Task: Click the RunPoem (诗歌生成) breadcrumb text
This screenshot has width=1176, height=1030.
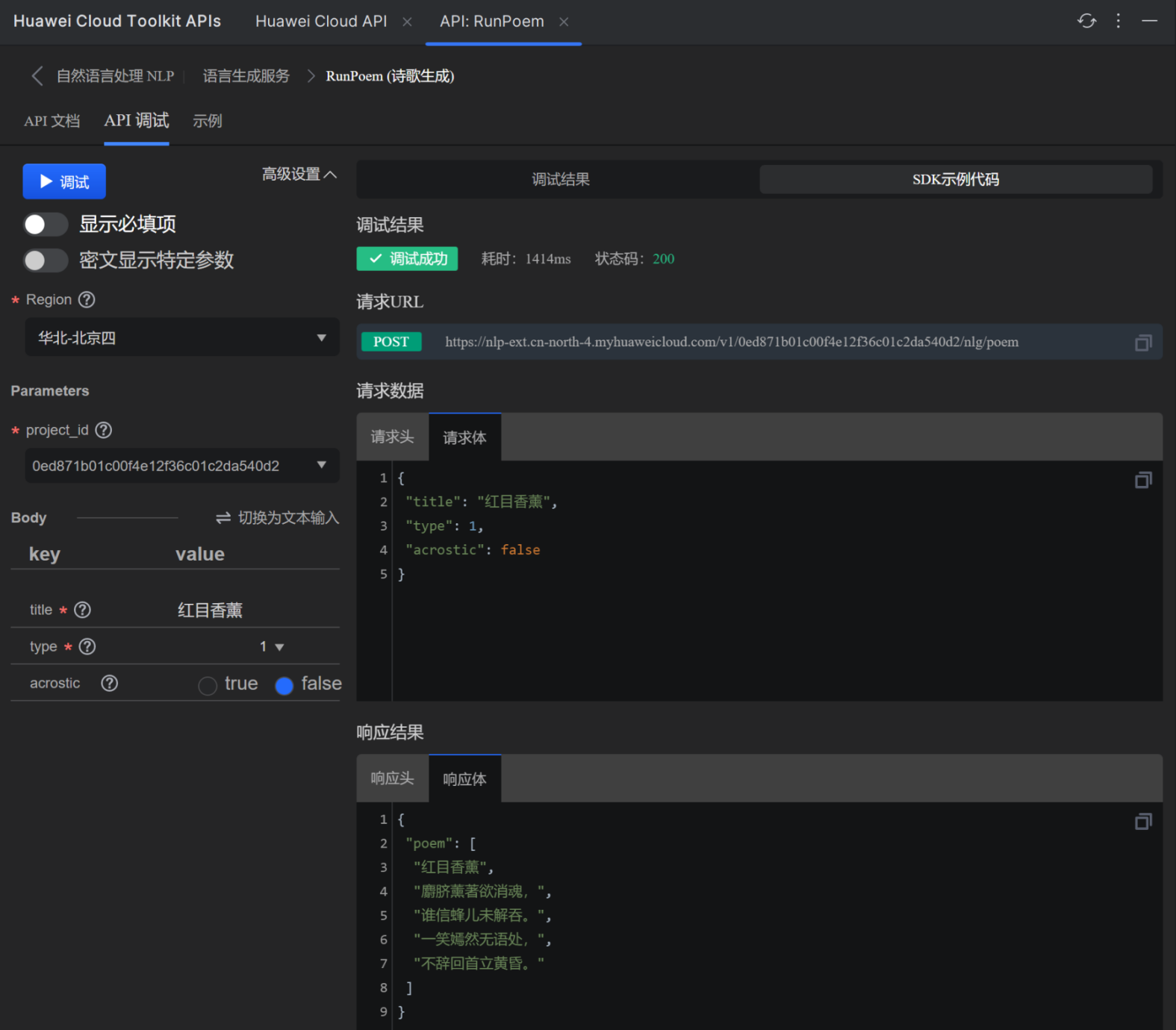Action: click(390, 76)
